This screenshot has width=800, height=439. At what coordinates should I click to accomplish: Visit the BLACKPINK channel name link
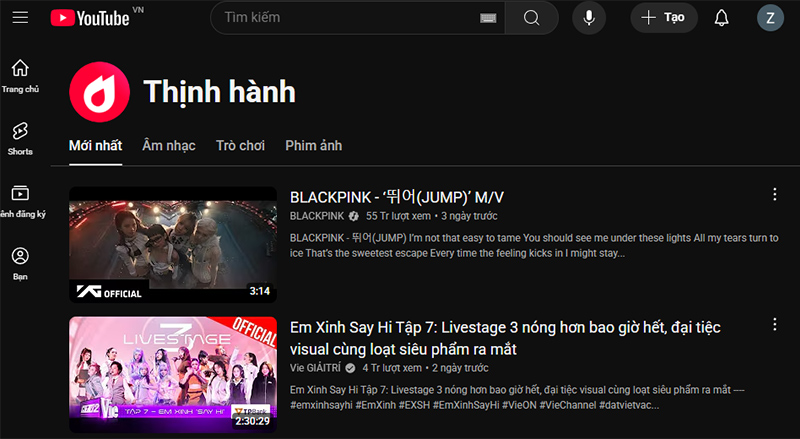317,216
